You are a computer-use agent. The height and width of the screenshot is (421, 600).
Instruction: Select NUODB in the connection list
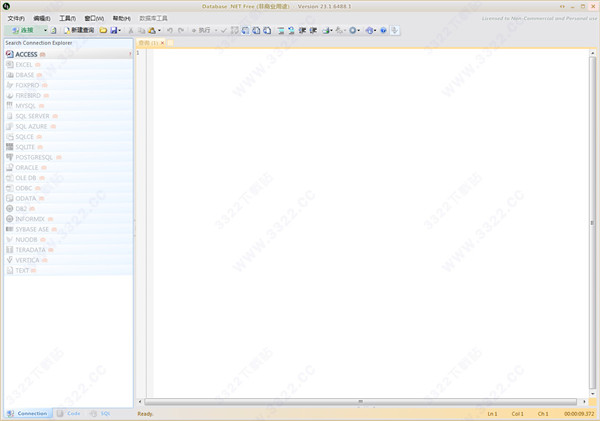point(68,240)
